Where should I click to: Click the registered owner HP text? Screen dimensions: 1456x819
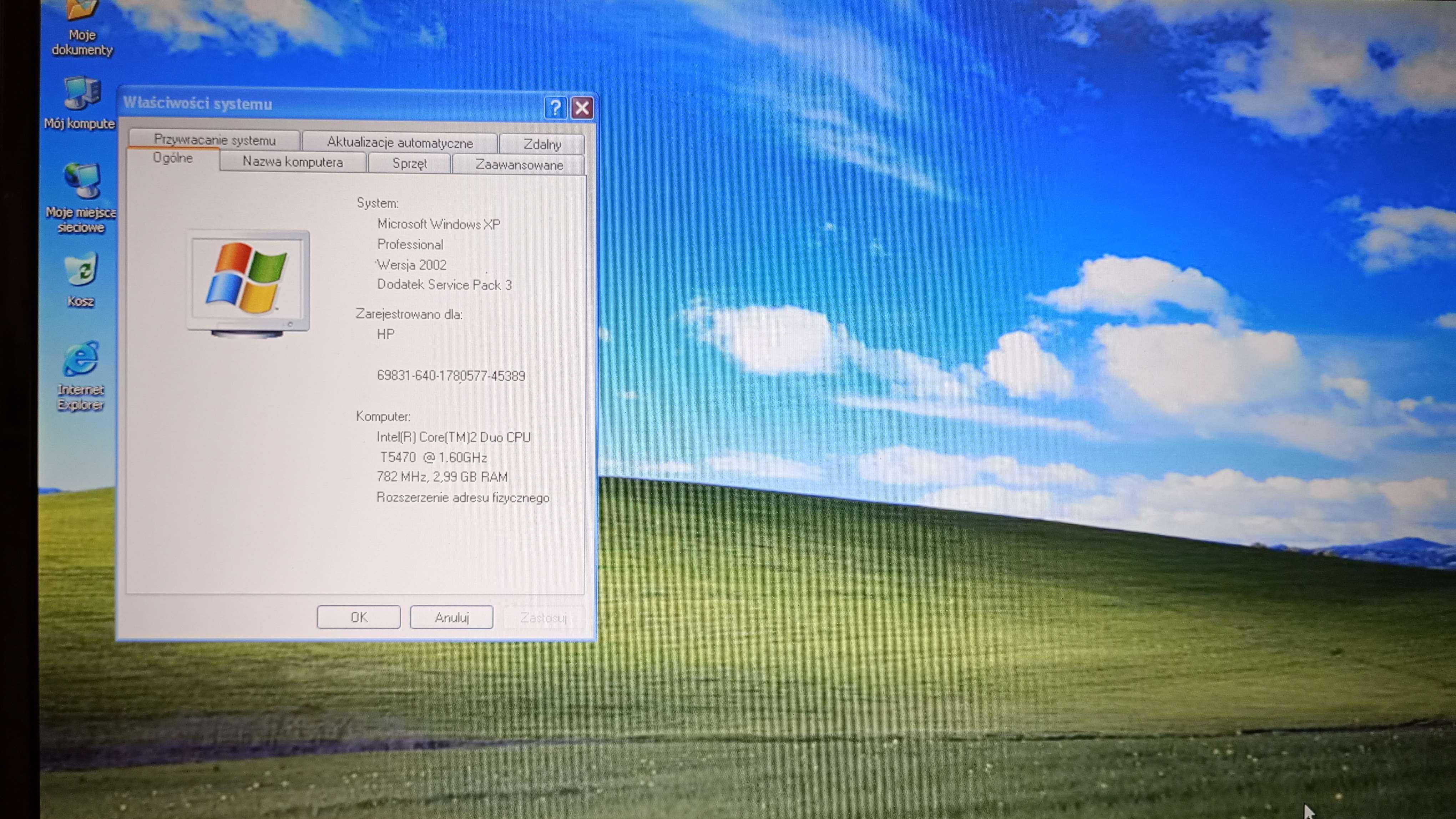pyautogui.click(x=385, y=334)
